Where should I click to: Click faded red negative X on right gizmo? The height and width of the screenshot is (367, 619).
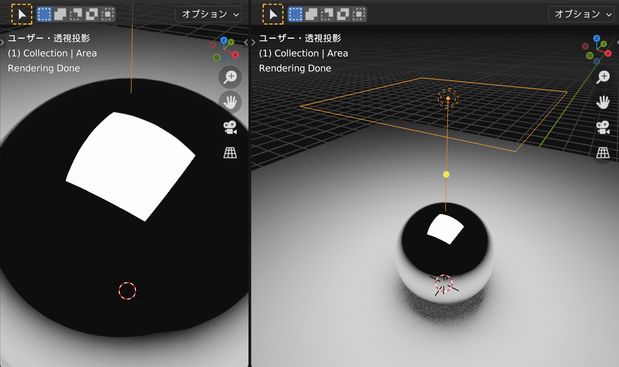click(x=585, y=47)
